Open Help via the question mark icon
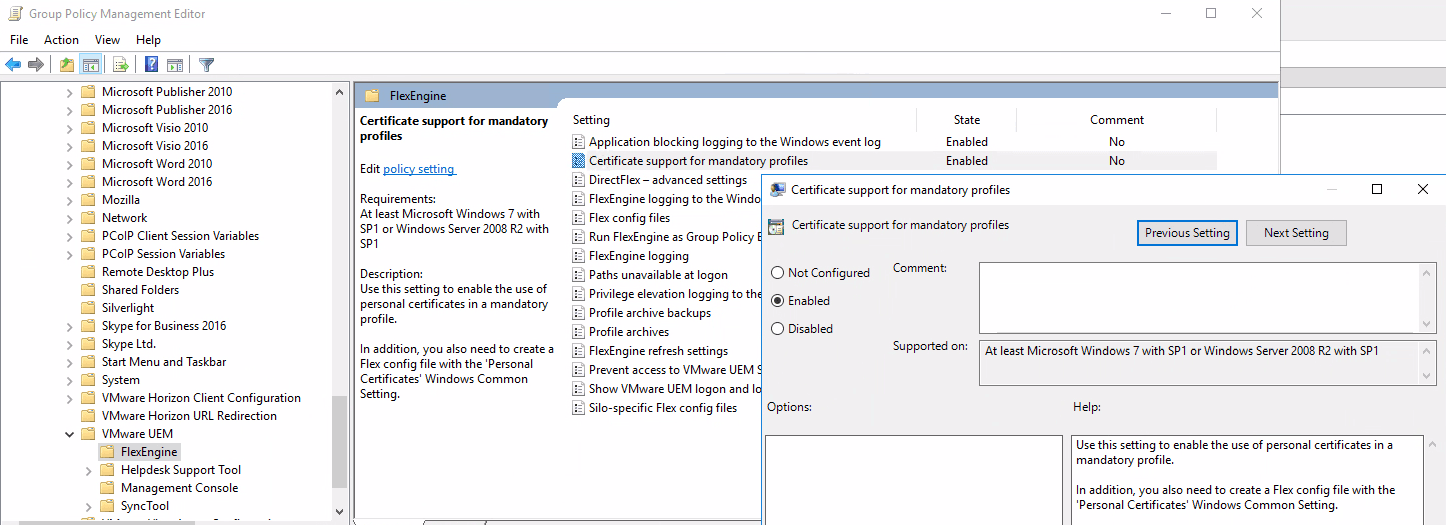Viewport: 1446px width, 525px height. tap(151, 65)
